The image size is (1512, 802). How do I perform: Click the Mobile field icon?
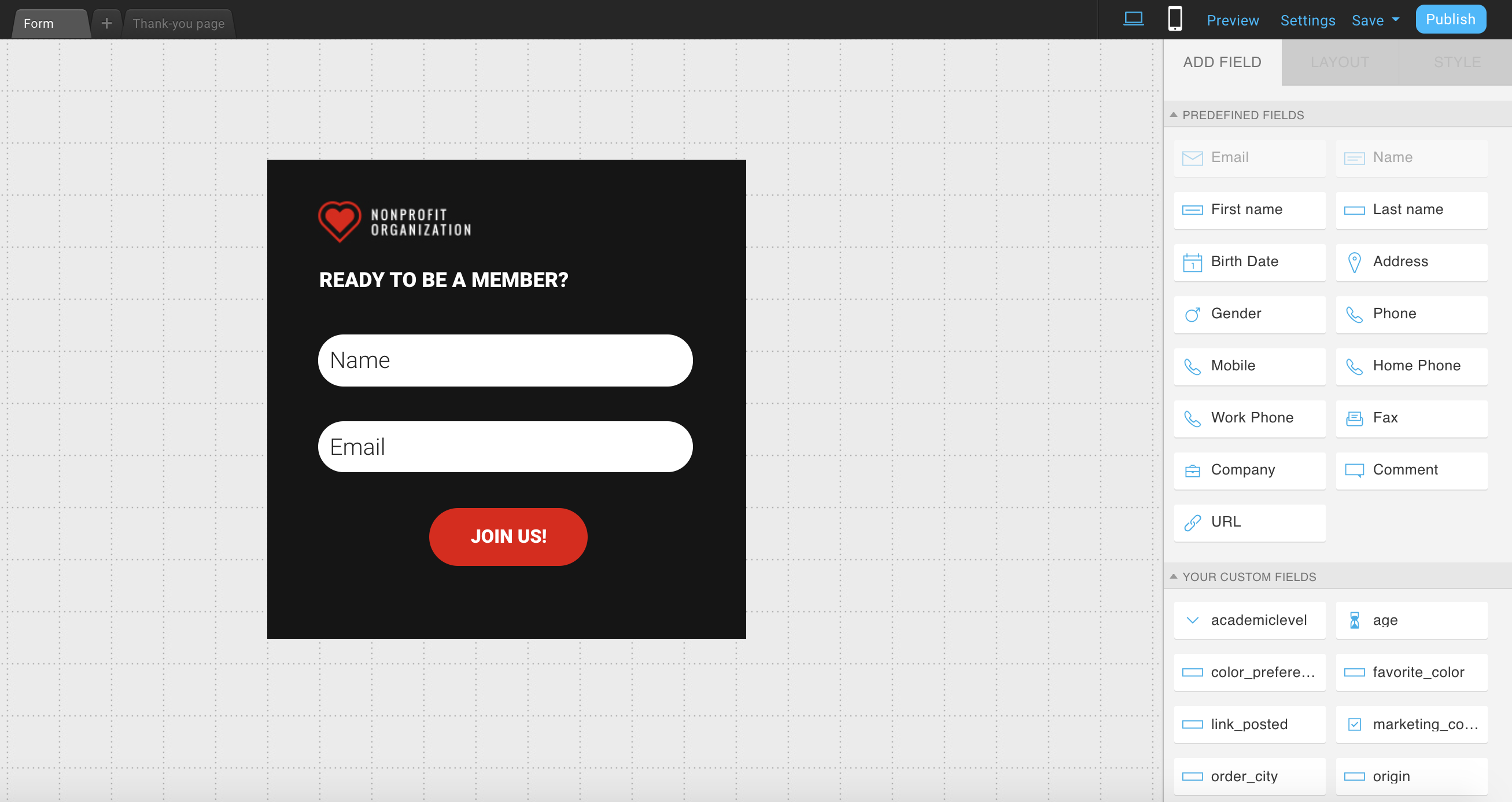[x=1192, y=365]
